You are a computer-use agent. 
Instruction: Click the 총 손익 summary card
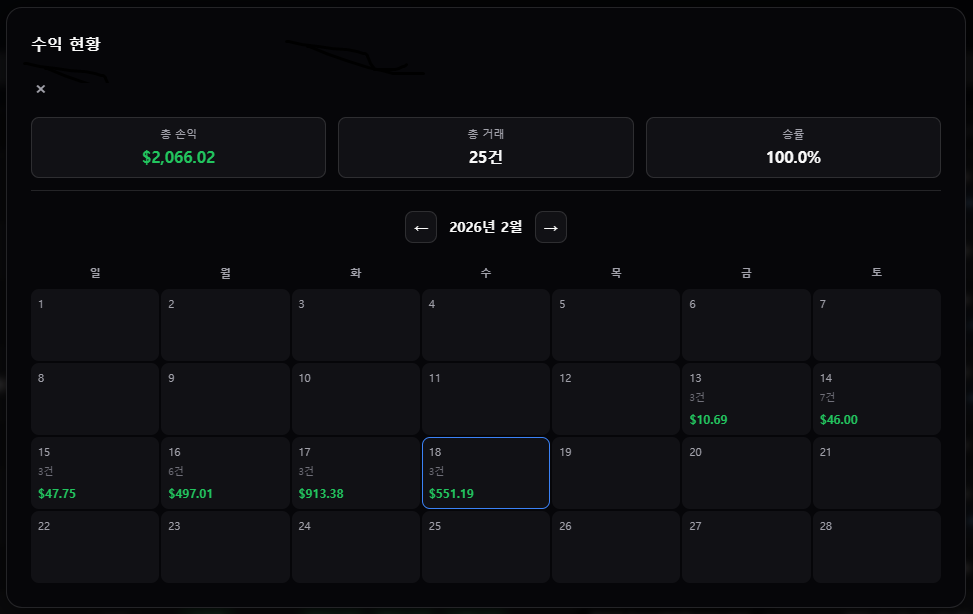click(178, 148)
